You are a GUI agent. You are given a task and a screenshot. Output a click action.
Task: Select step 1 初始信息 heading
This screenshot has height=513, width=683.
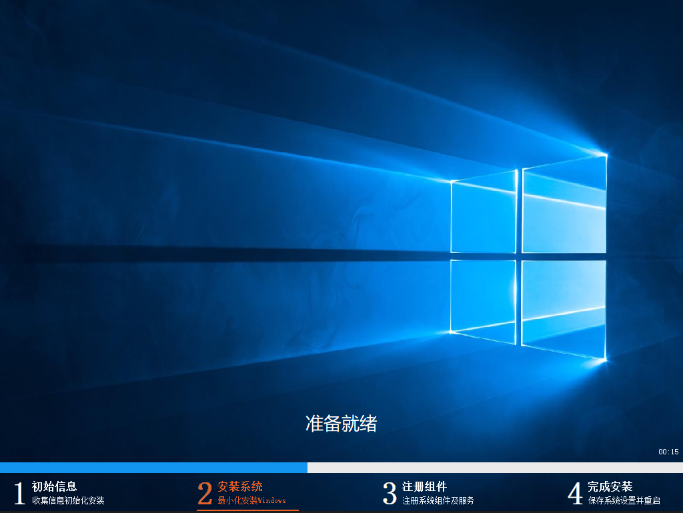point(54,486)
